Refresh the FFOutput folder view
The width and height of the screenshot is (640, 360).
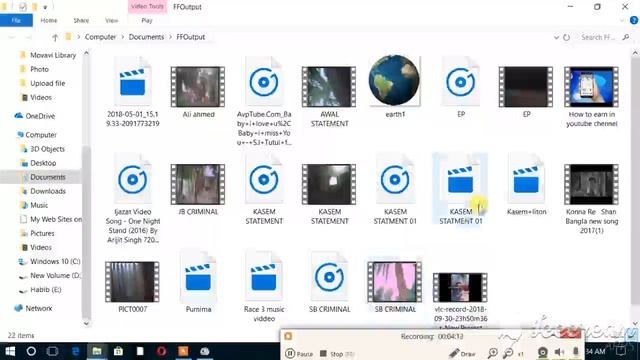tap(567, 37)
